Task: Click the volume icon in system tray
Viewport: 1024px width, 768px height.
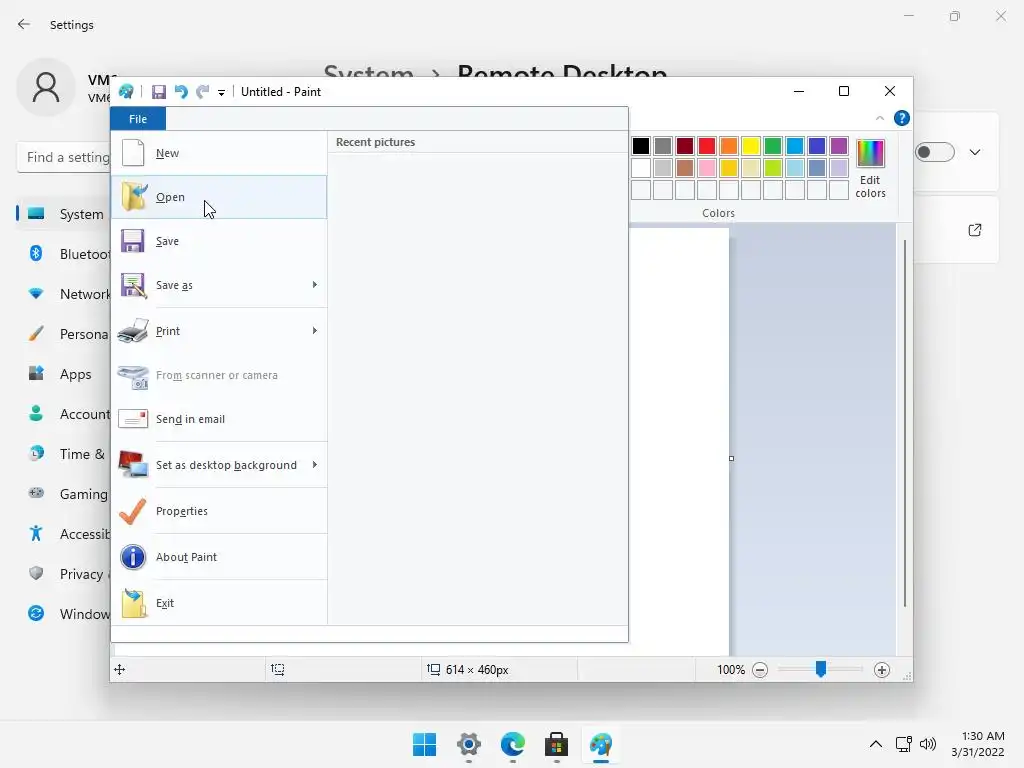Action: pos(927,744)
